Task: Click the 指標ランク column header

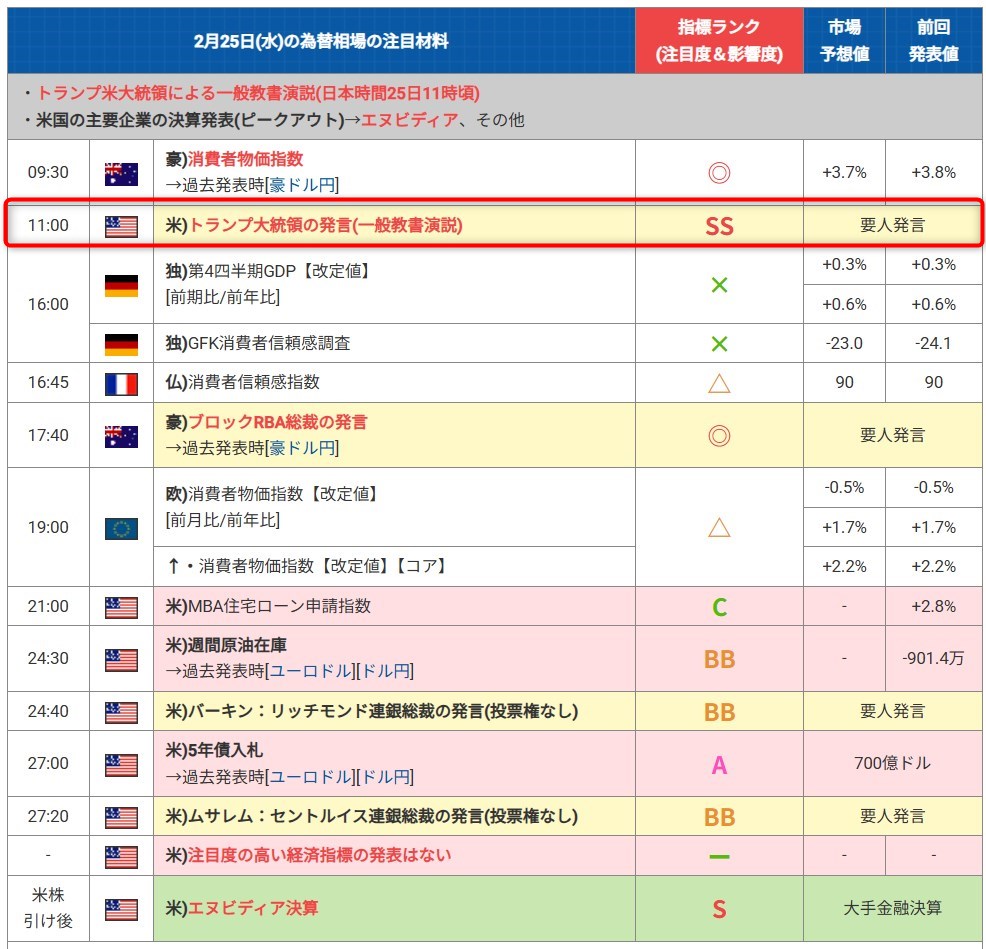Action: coord(719,41)
